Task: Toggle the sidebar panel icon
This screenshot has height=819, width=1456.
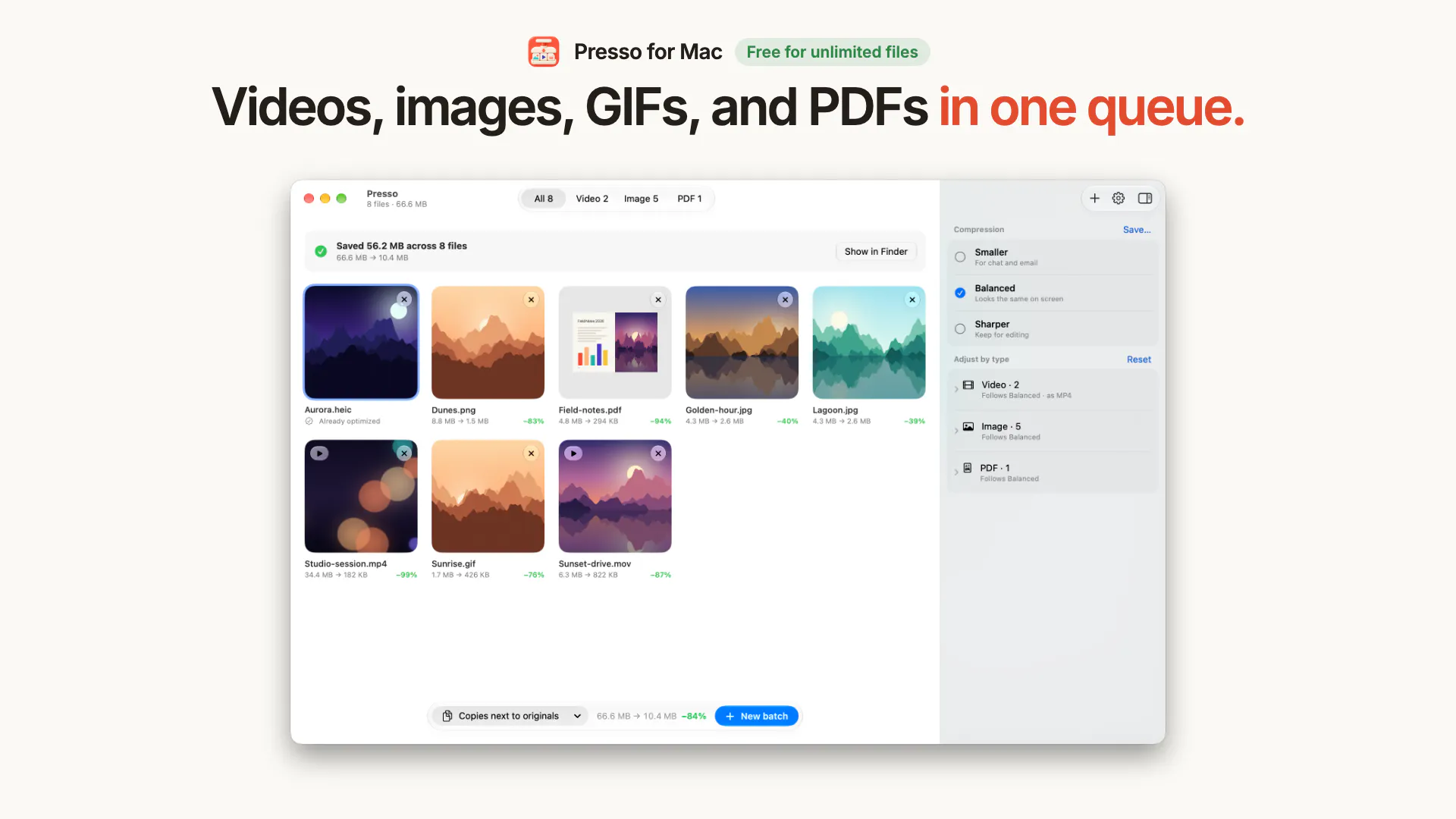Action: pos(1145,199)
